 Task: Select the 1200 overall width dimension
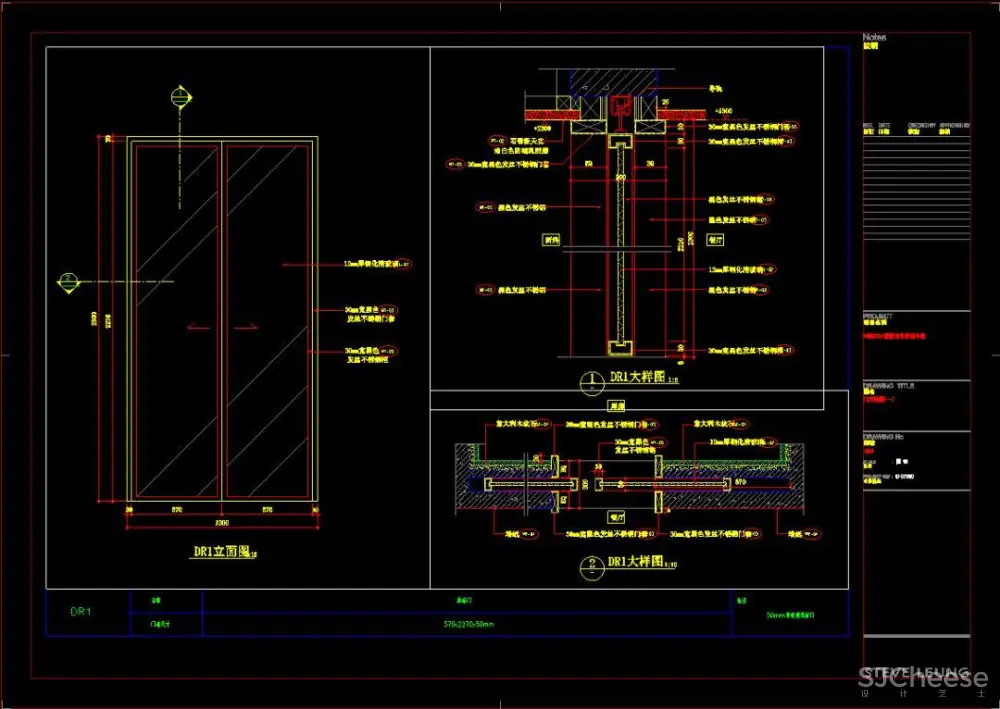click(223, 523)
